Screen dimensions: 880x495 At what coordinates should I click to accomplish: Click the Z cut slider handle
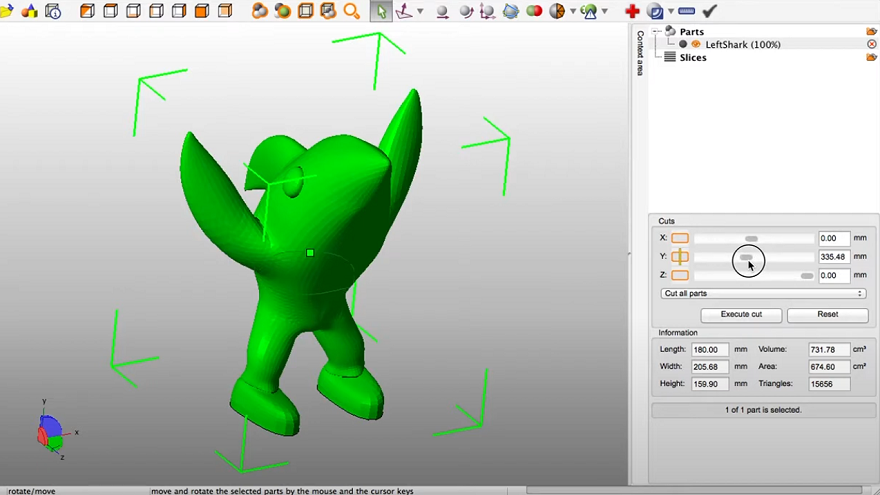click(806, 276)
